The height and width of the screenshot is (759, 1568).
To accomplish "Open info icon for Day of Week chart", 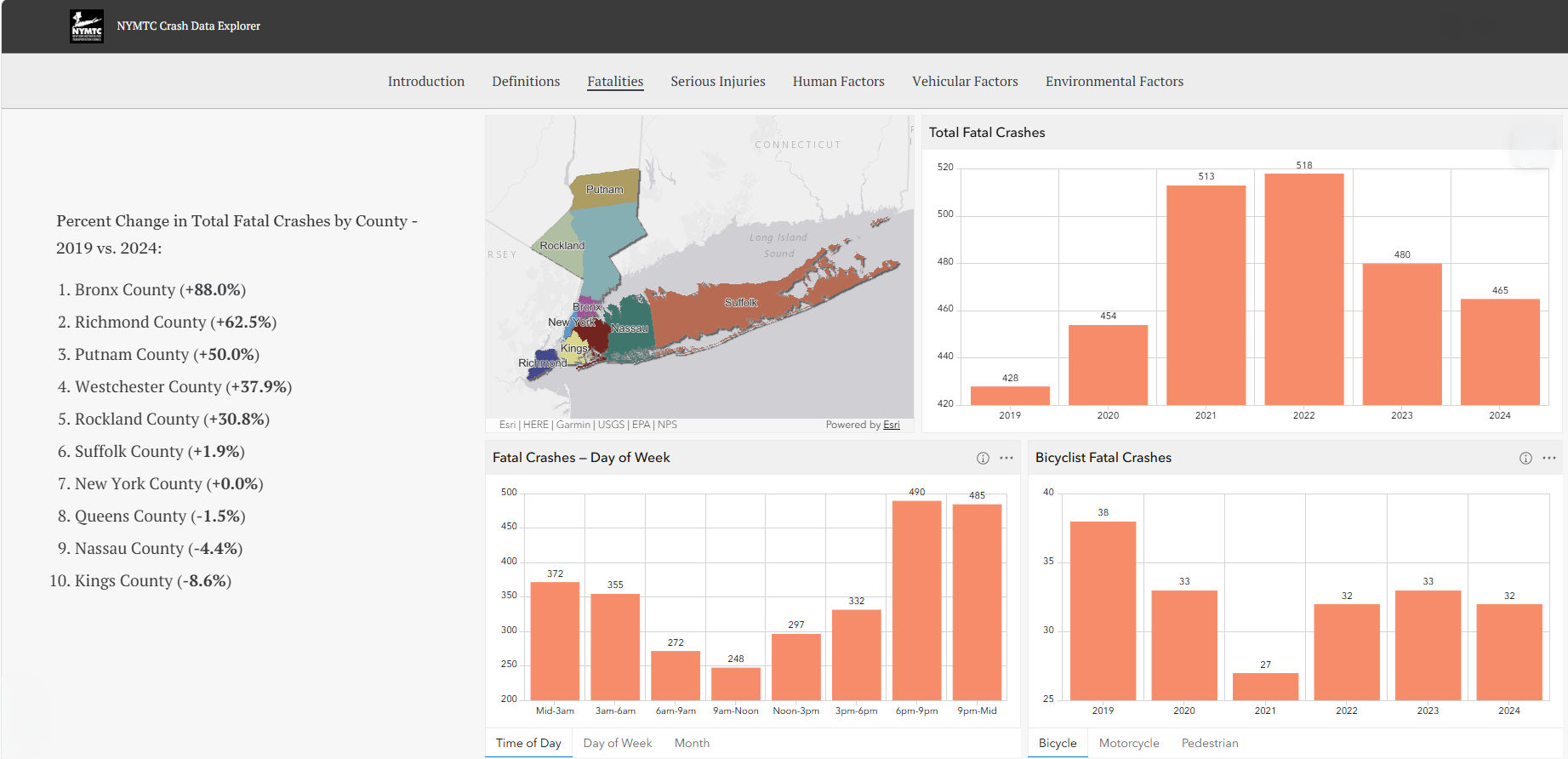I will 983,458.
